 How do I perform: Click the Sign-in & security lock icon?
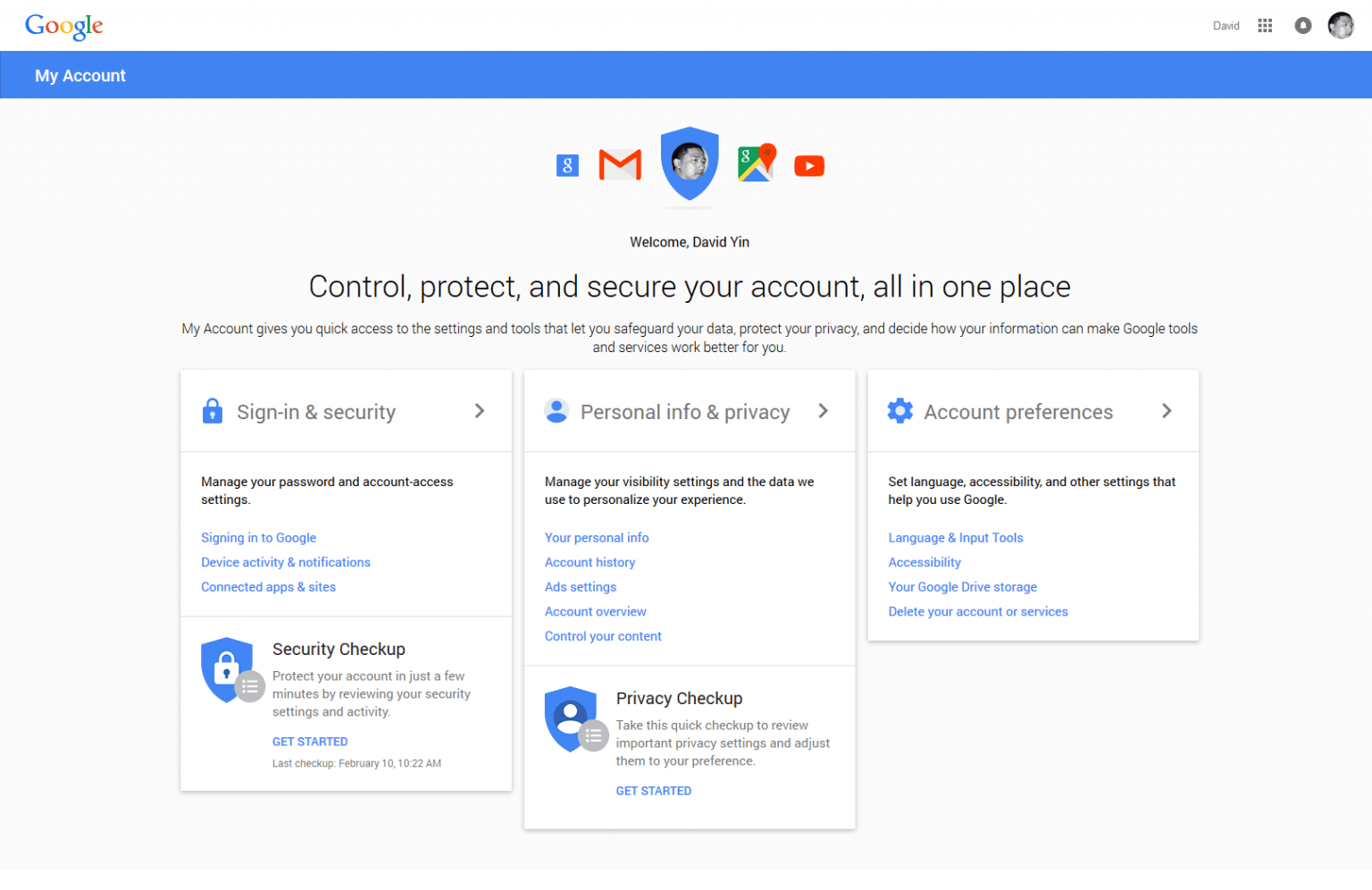pyautogui.click(x=213, y=410)
